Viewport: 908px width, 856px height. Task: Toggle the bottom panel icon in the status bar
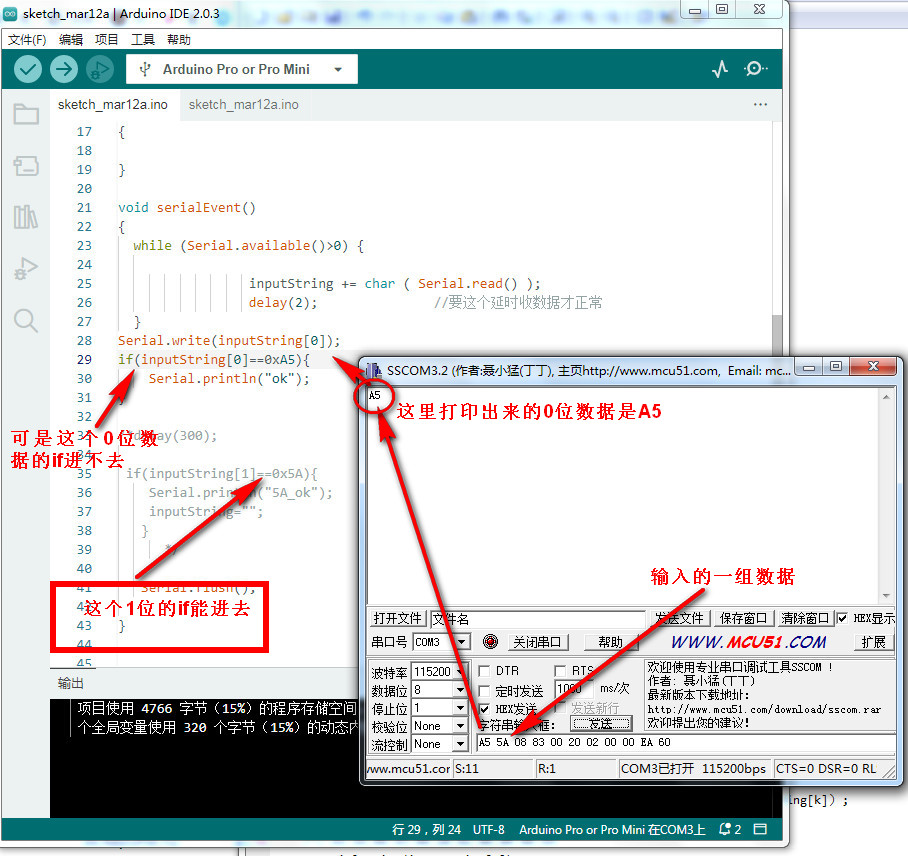[760, 829]
